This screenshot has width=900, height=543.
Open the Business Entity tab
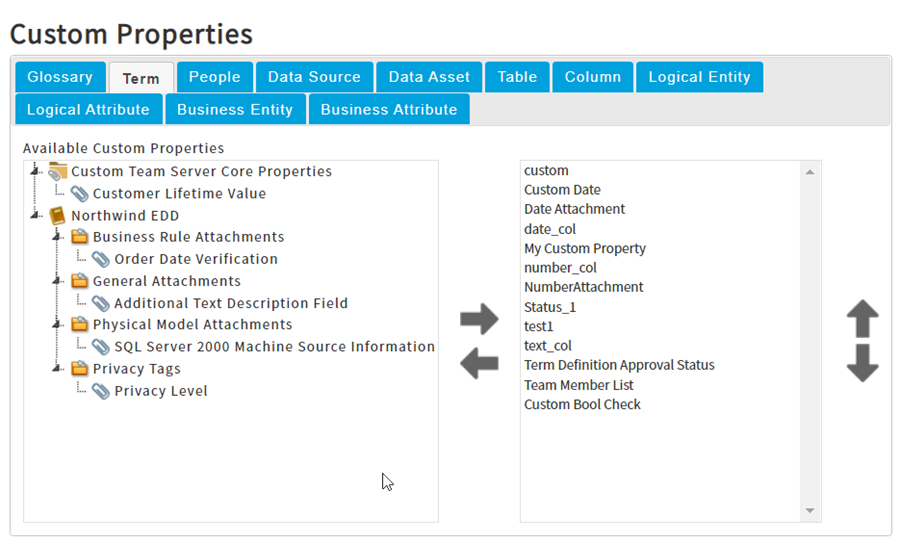[x=235, y=110]
